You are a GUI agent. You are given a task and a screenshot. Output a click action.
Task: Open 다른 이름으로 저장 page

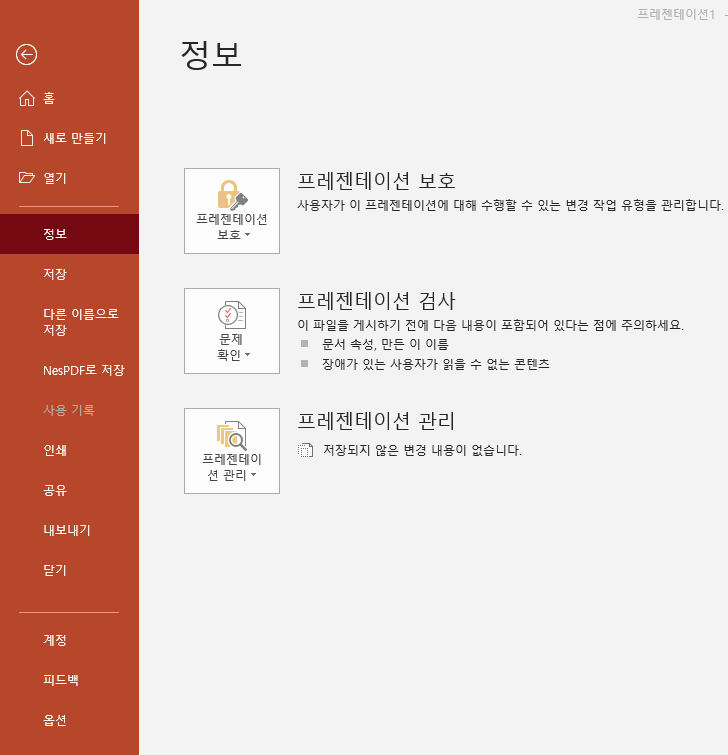click(80, 322)
